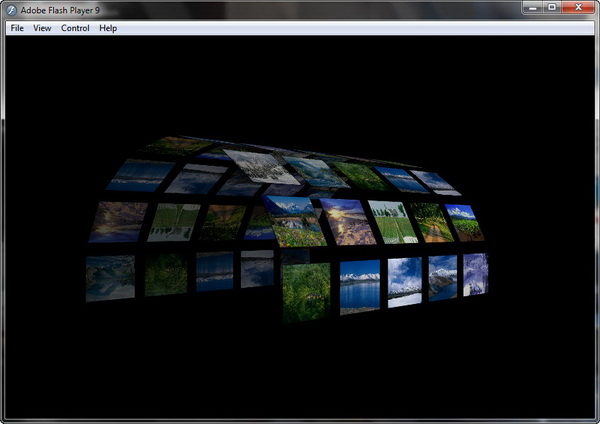Maximize the Flash Player window
The image size is (600, 424).
[x=551, y=8]
